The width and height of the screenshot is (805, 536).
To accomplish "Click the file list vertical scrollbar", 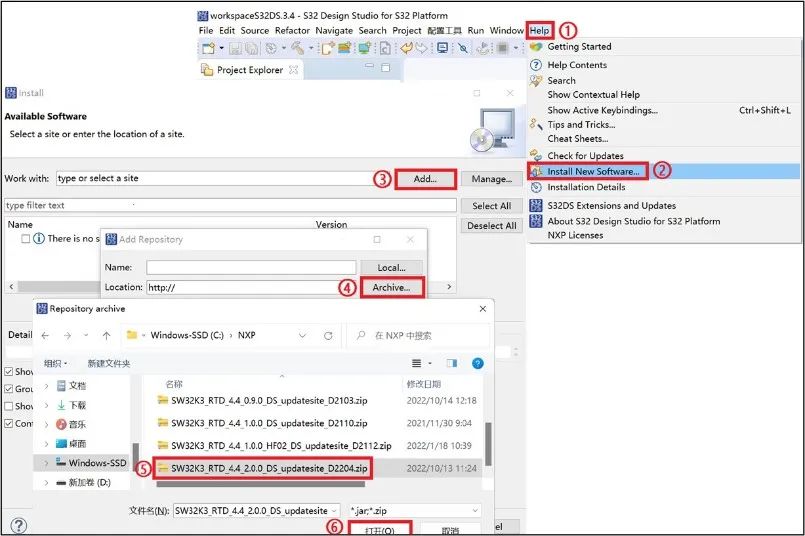I will pyautogui.click(x=488, y=443).
